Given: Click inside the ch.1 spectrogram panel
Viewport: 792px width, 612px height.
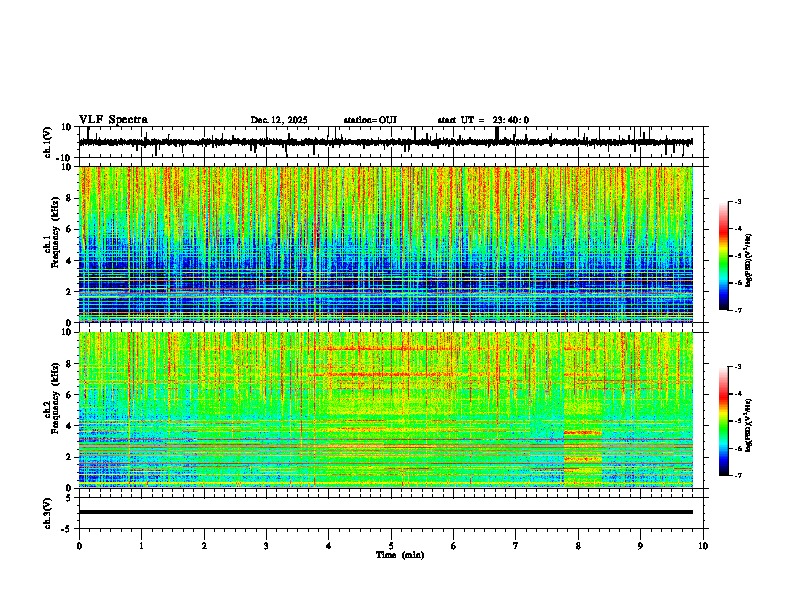Looking at the screenshot, I should tap(385, 244).
